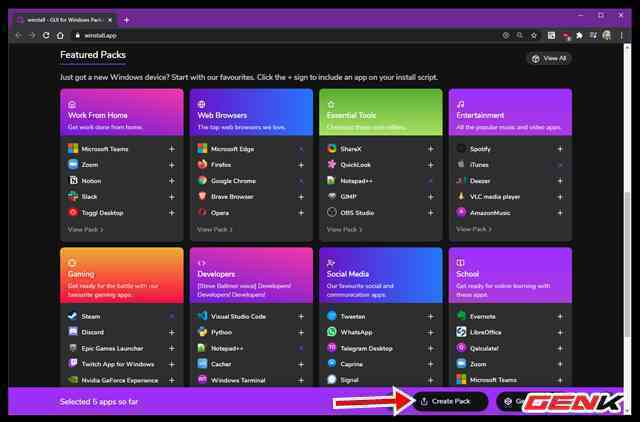Open the browser's three-dot menu
640x422 pixels.
coord(622,36)
